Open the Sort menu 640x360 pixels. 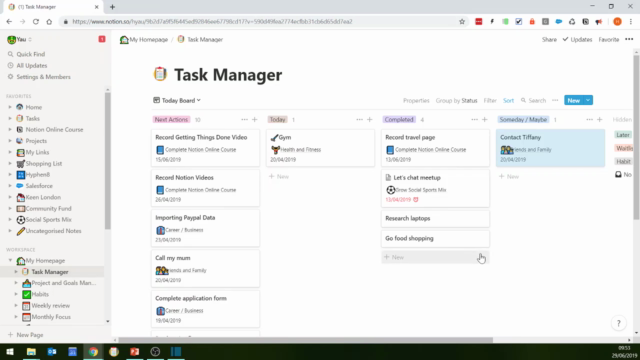pos(508,100)
